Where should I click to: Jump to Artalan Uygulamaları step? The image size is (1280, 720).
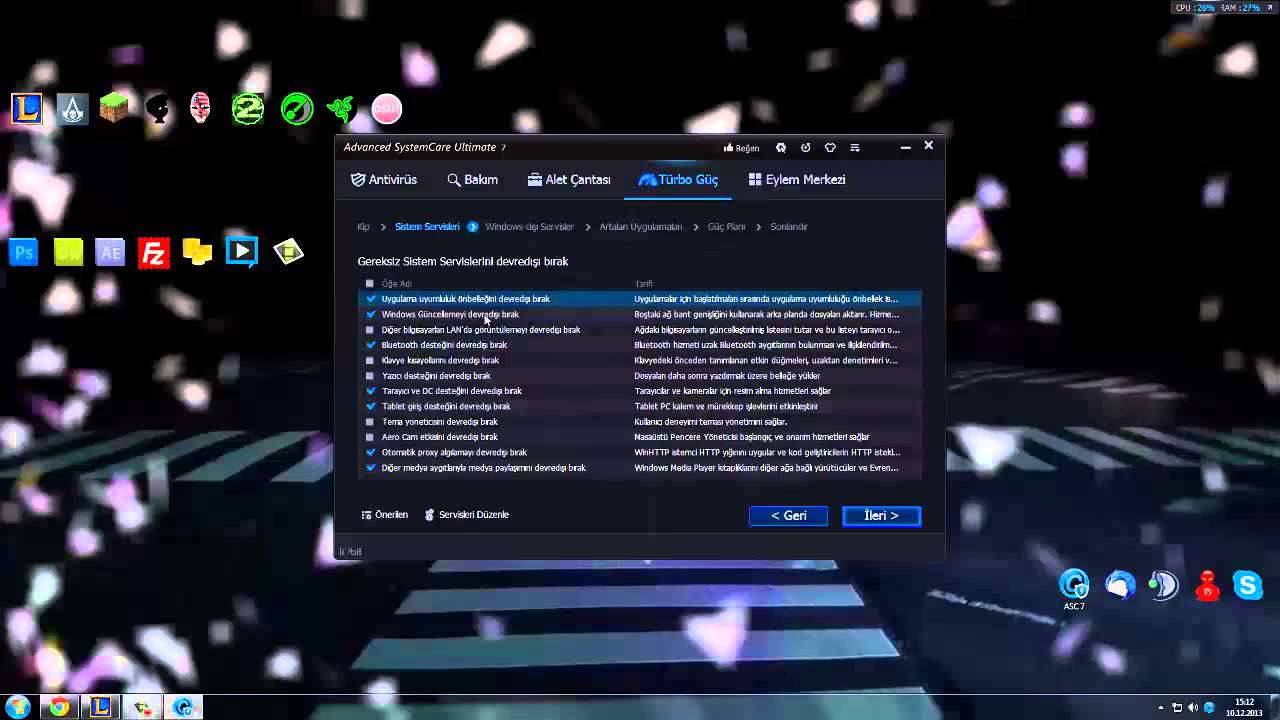[641, 227]
